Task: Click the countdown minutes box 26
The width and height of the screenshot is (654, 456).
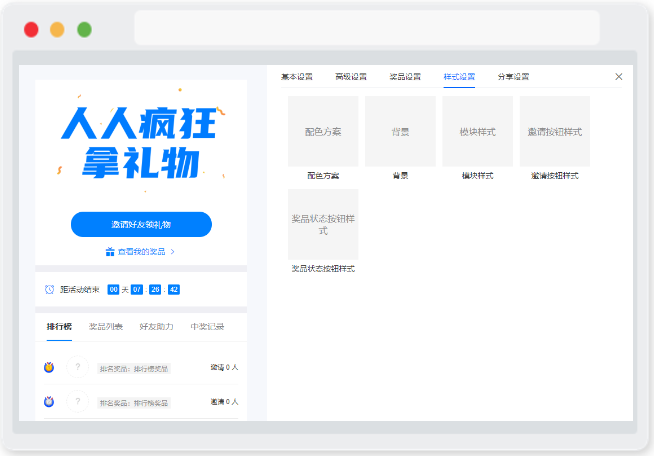Action: [x=155, y=290]
